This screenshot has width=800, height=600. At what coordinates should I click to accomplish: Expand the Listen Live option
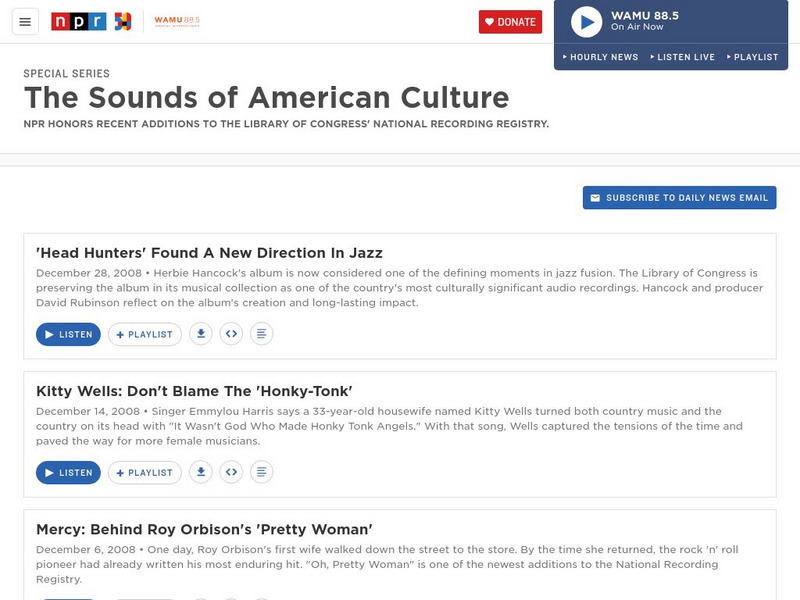point(682,57)
